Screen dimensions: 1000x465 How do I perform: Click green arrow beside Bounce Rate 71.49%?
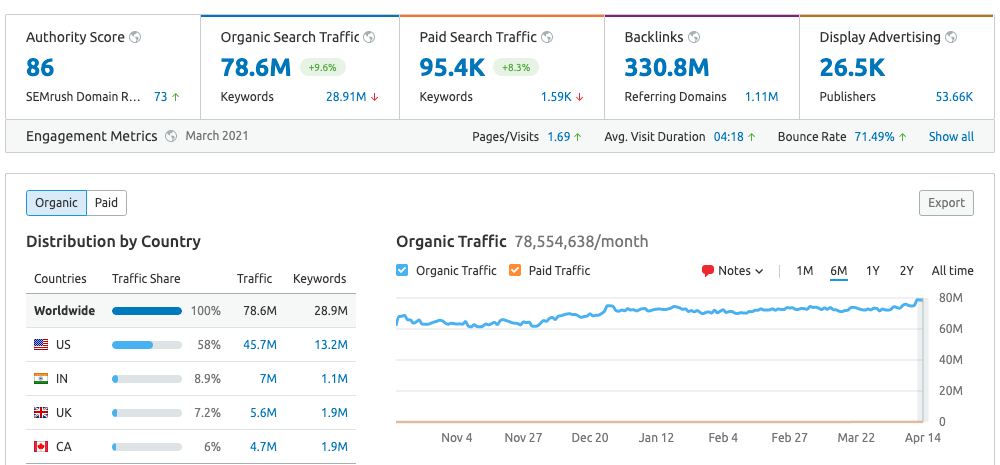pyautogui.click(x=902, y=137)
